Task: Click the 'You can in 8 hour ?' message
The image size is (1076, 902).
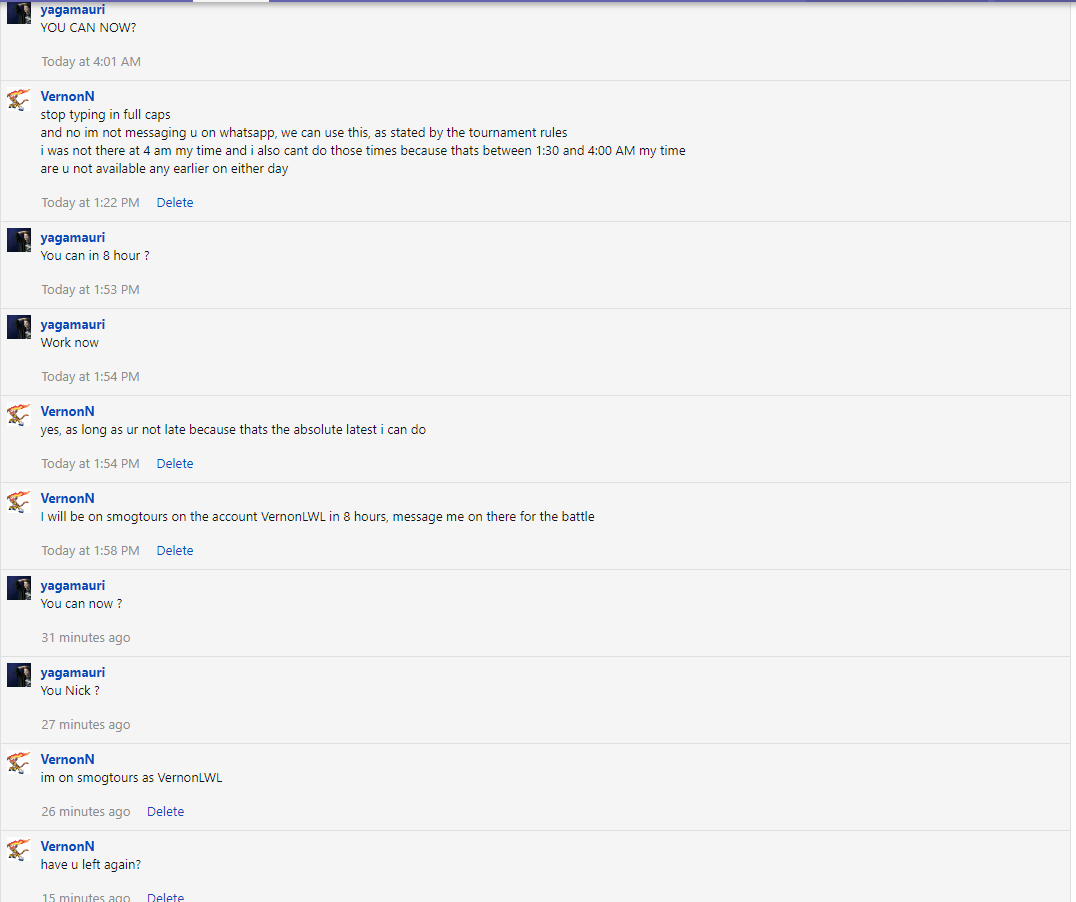Action: pos(95,255)
